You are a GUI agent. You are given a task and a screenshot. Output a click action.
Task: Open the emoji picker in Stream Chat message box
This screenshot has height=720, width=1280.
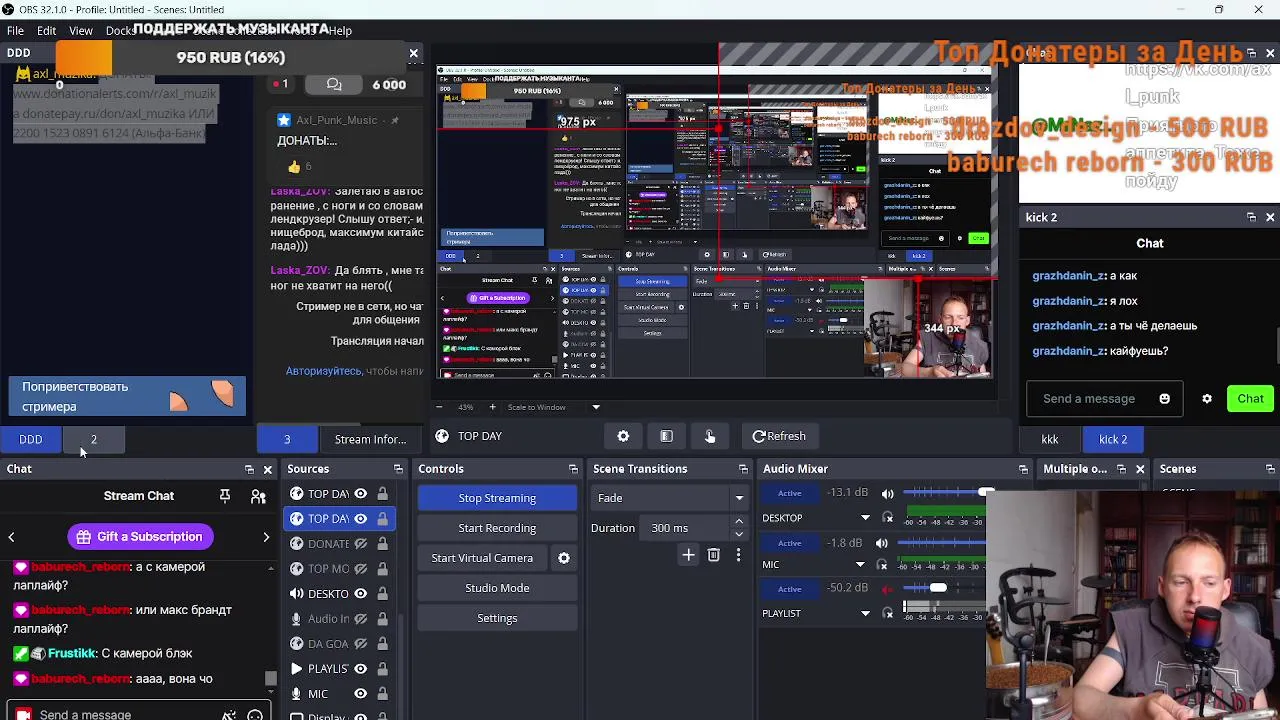point(255,715)
